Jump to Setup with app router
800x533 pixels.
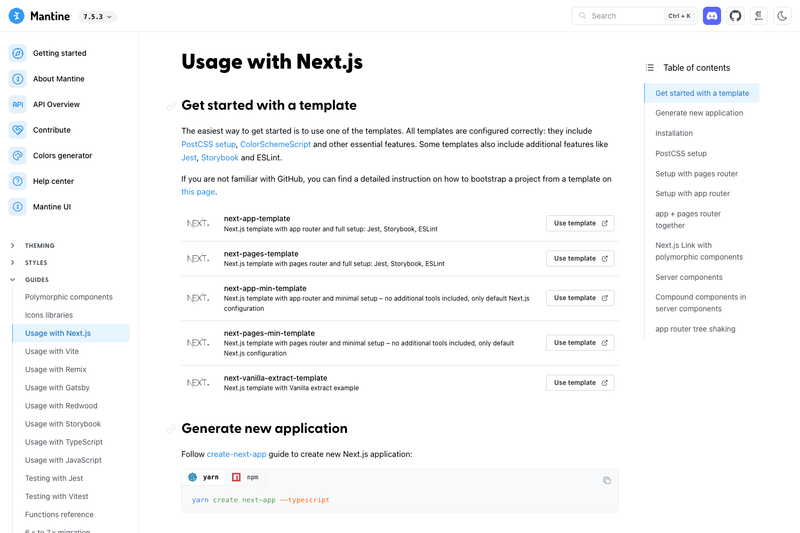[x=692, y=194]
